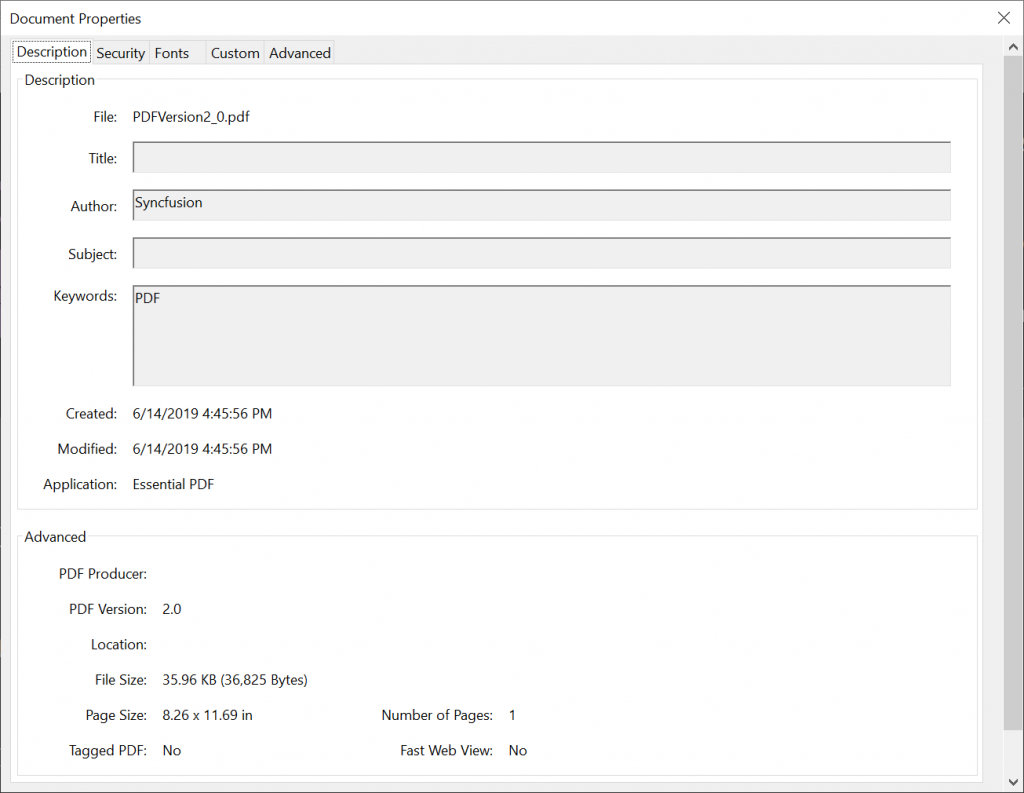Image resolution: width=1024 pixels, height=793 pixels.
Task: Click the scrollbar down arrow
Action: (x=1013, y=784)
